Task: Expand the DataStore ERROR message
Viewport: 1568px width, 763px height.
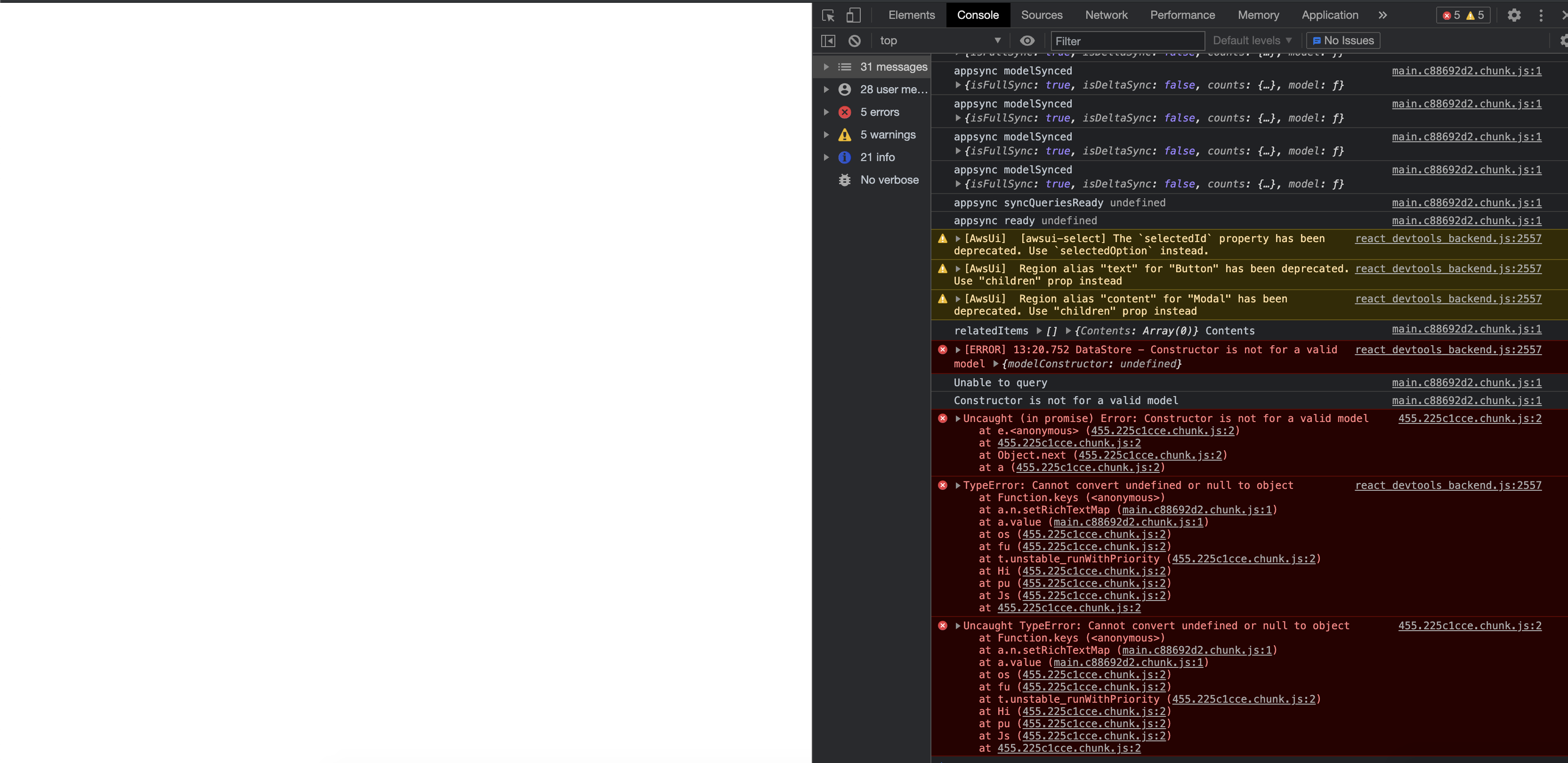Action: click(957, 349)
